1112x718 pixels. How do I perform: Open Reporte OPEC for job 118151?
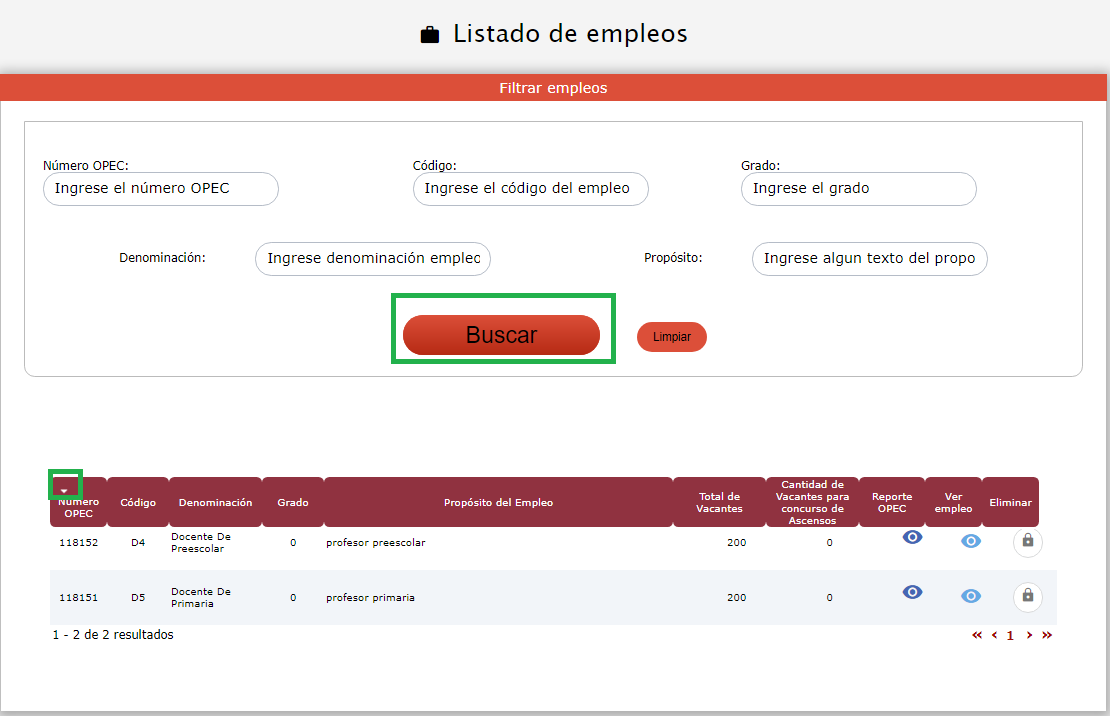912,592
